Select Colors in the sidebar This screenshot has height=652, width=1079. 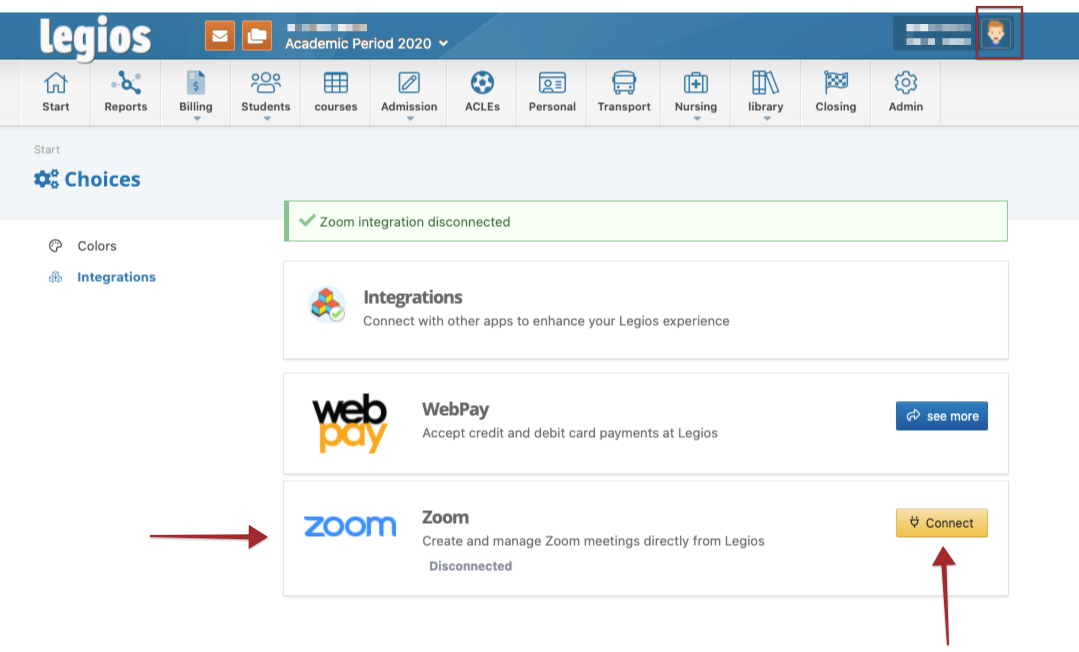point(97,246)
